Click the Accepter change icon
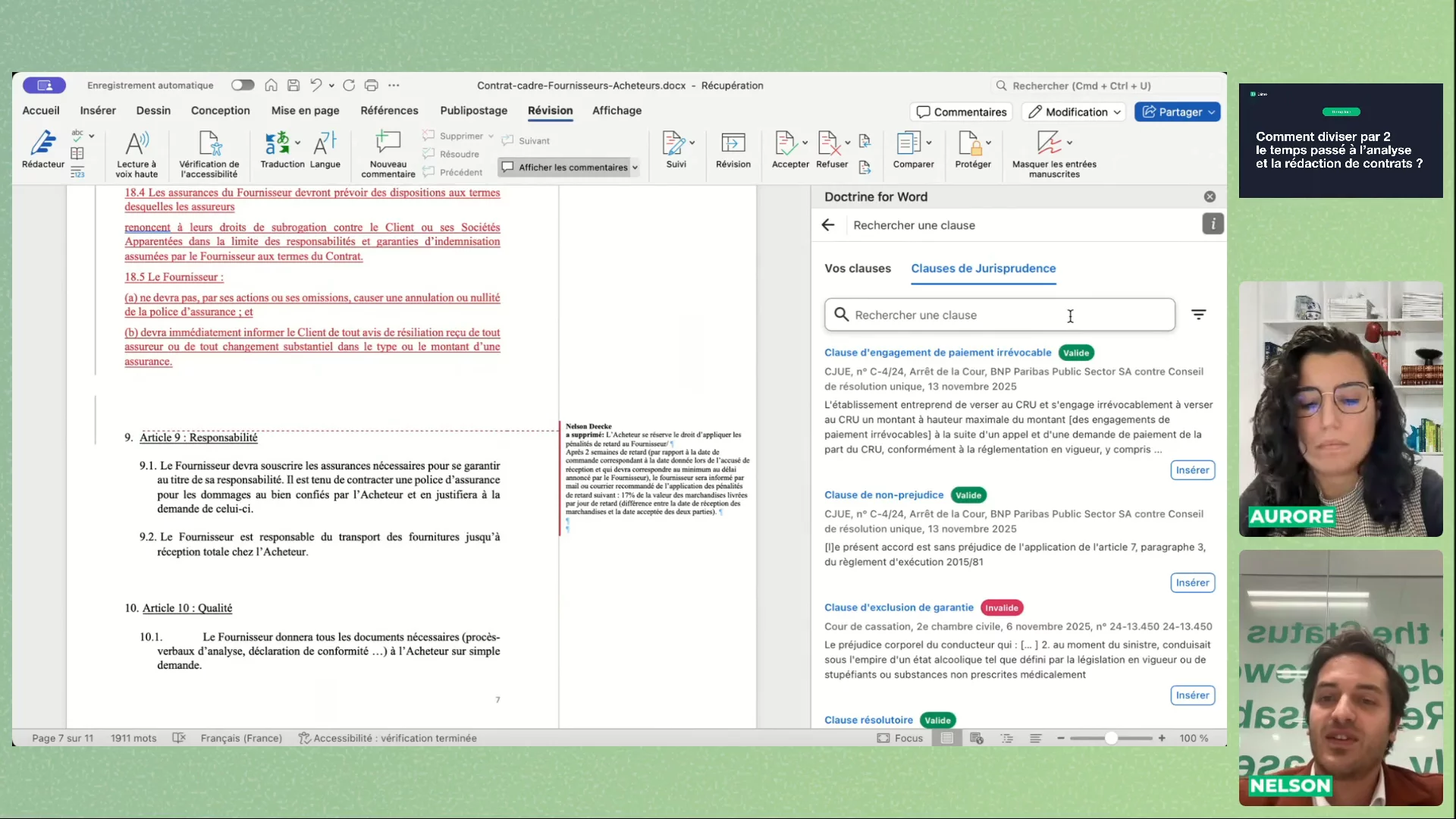Viewport: 1456px width, 819px height. pos(785,143)
